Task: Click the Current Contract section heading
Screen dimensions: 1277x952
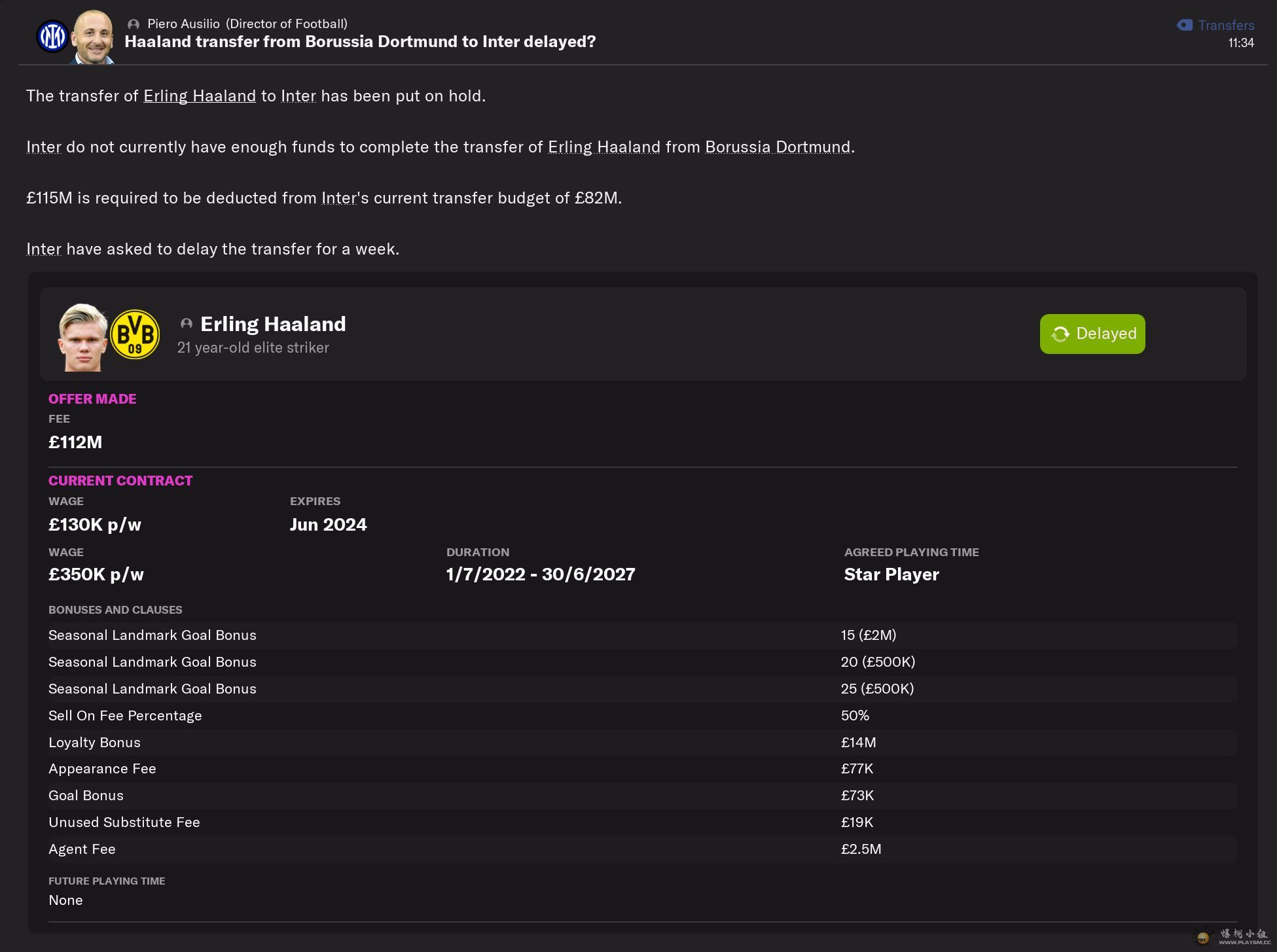Action: pyautogui.click(x=120, y=481)
